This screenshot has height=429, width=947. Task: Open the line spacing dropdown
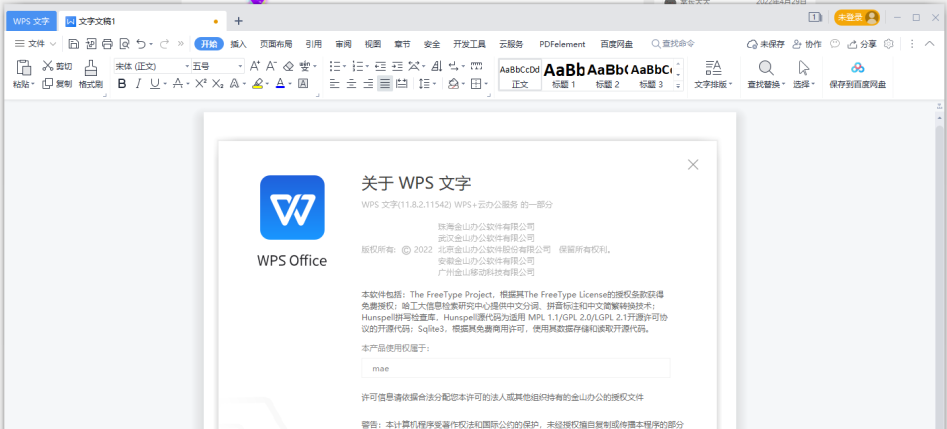tap(434, 84)
